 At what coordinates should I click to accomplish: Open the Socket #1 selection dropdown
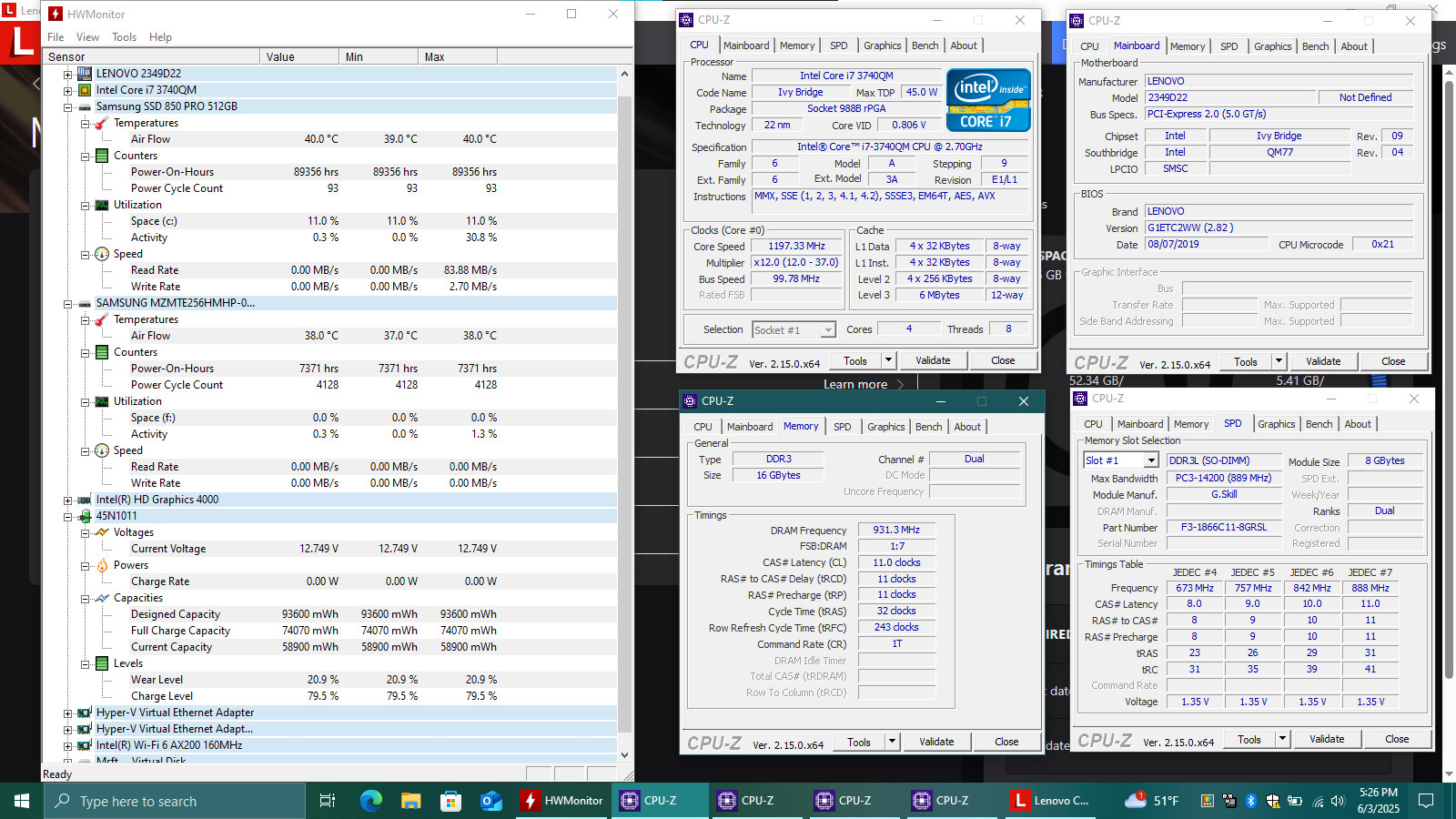pos(828,329)
